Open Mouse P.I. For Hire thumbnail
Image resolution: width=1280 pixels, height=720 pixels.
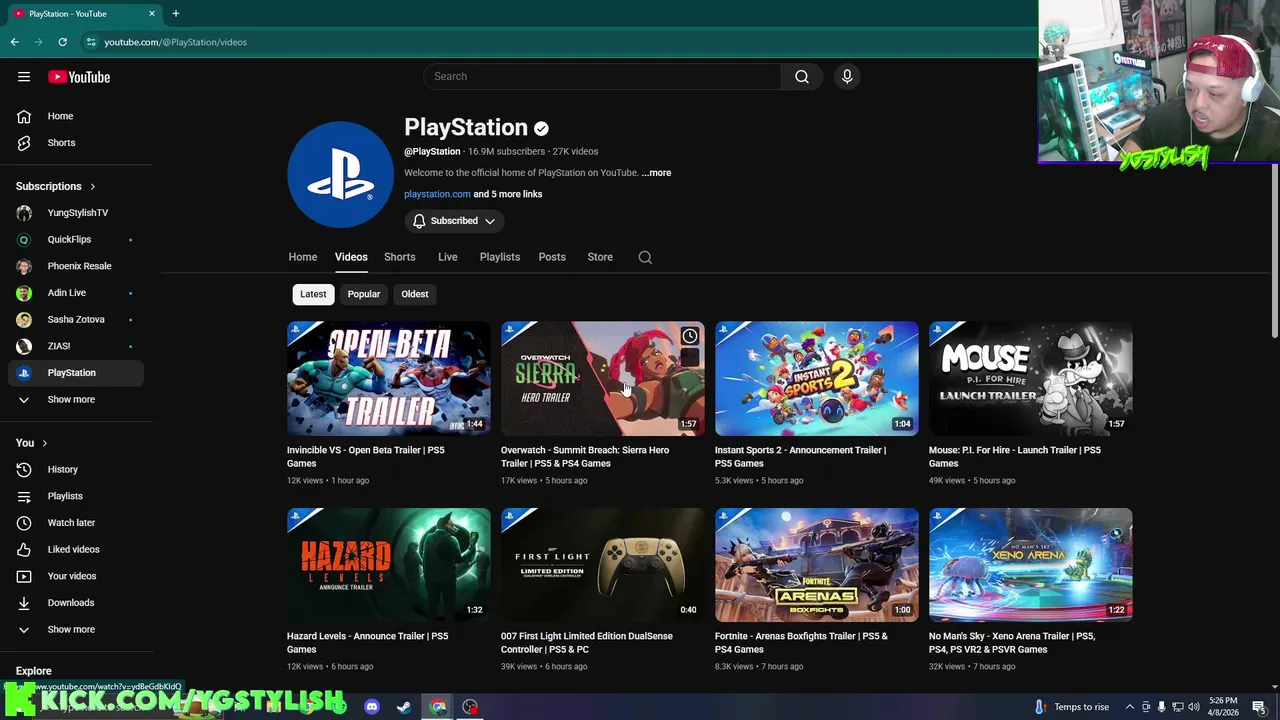pos(1031,379)
